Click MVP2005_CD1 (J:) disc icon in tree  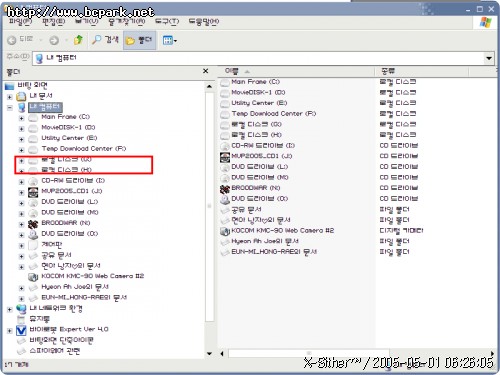33,192
